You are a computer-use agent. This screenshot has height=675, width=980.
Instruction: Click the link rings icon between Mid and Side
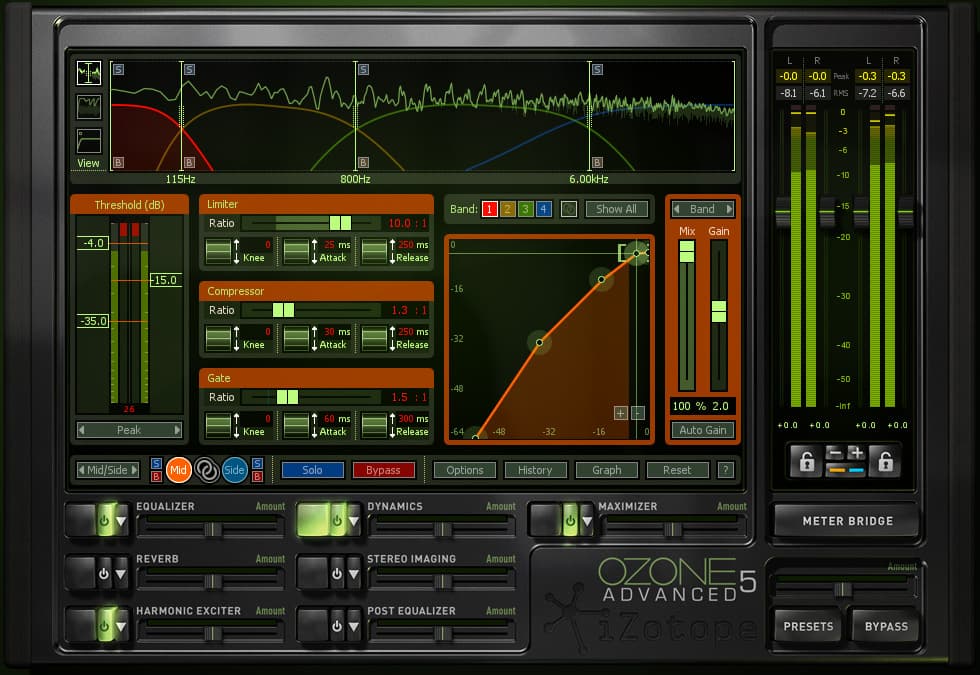point(206,470)
